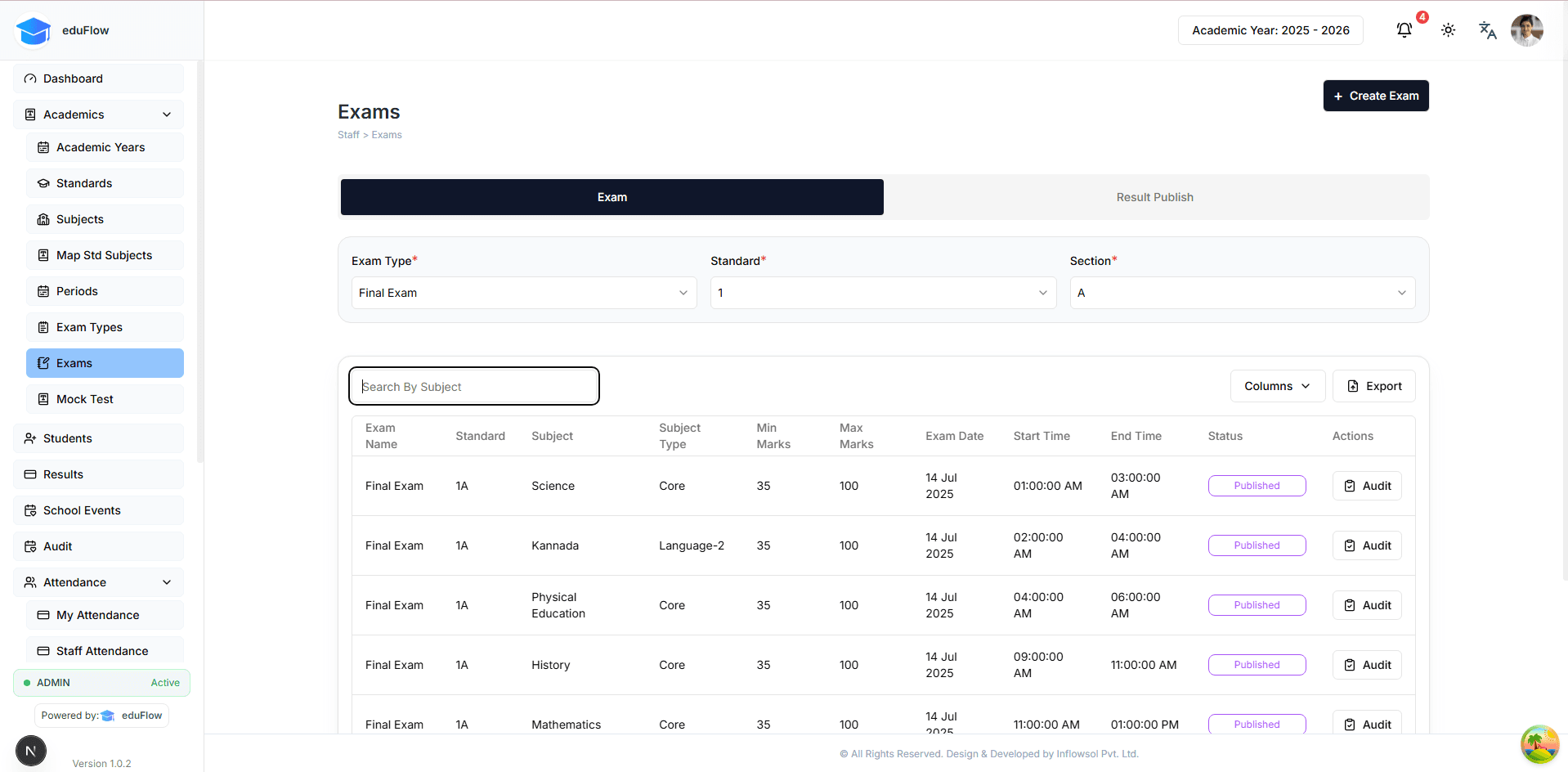The width and height of the screenshot is (1568, 772).
Task: Select the Exam tab
Action: tap(612, 197)
